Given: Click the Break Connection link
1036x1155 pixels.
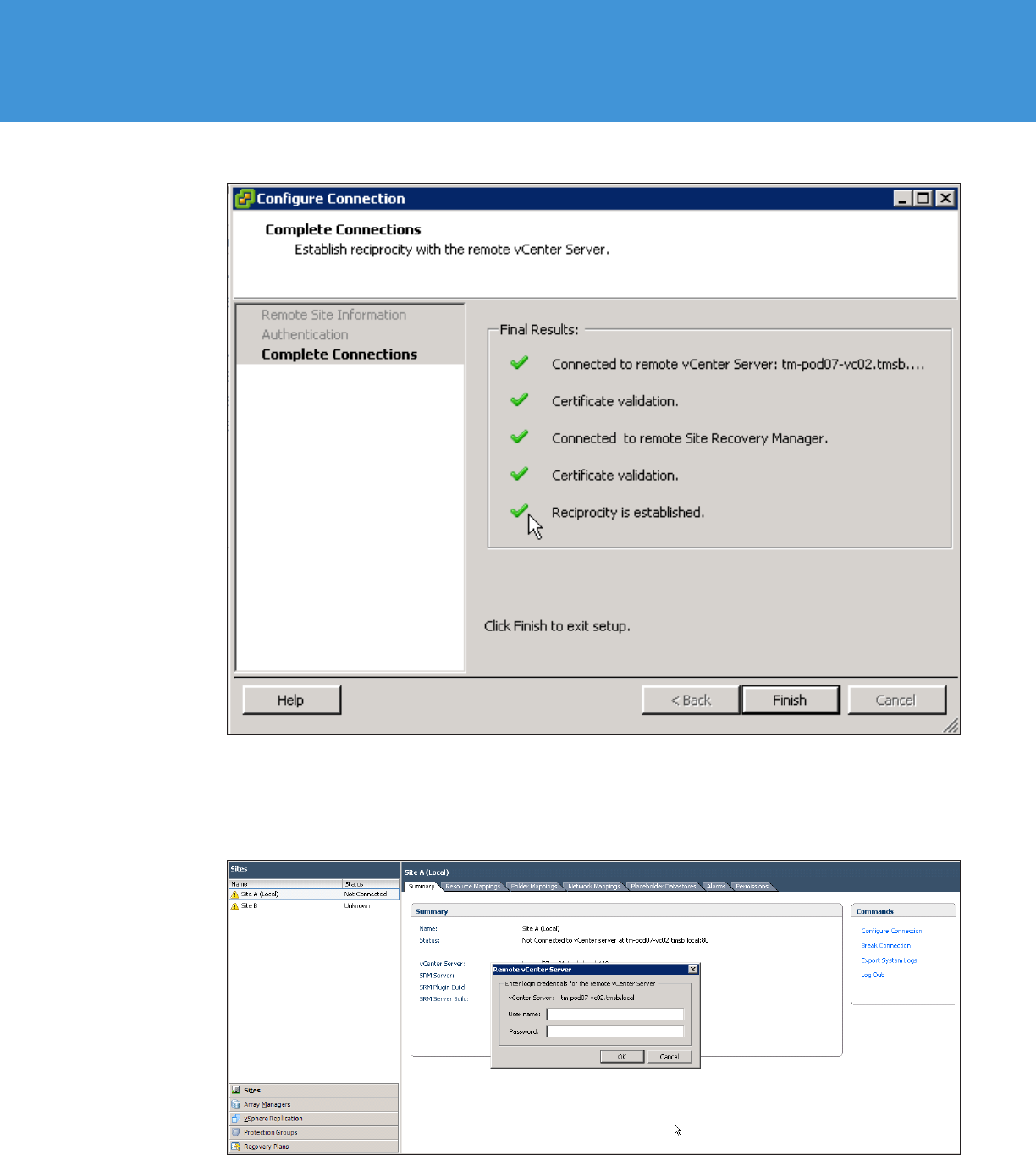Looking at the screenshot, I should tap(885, 946).
